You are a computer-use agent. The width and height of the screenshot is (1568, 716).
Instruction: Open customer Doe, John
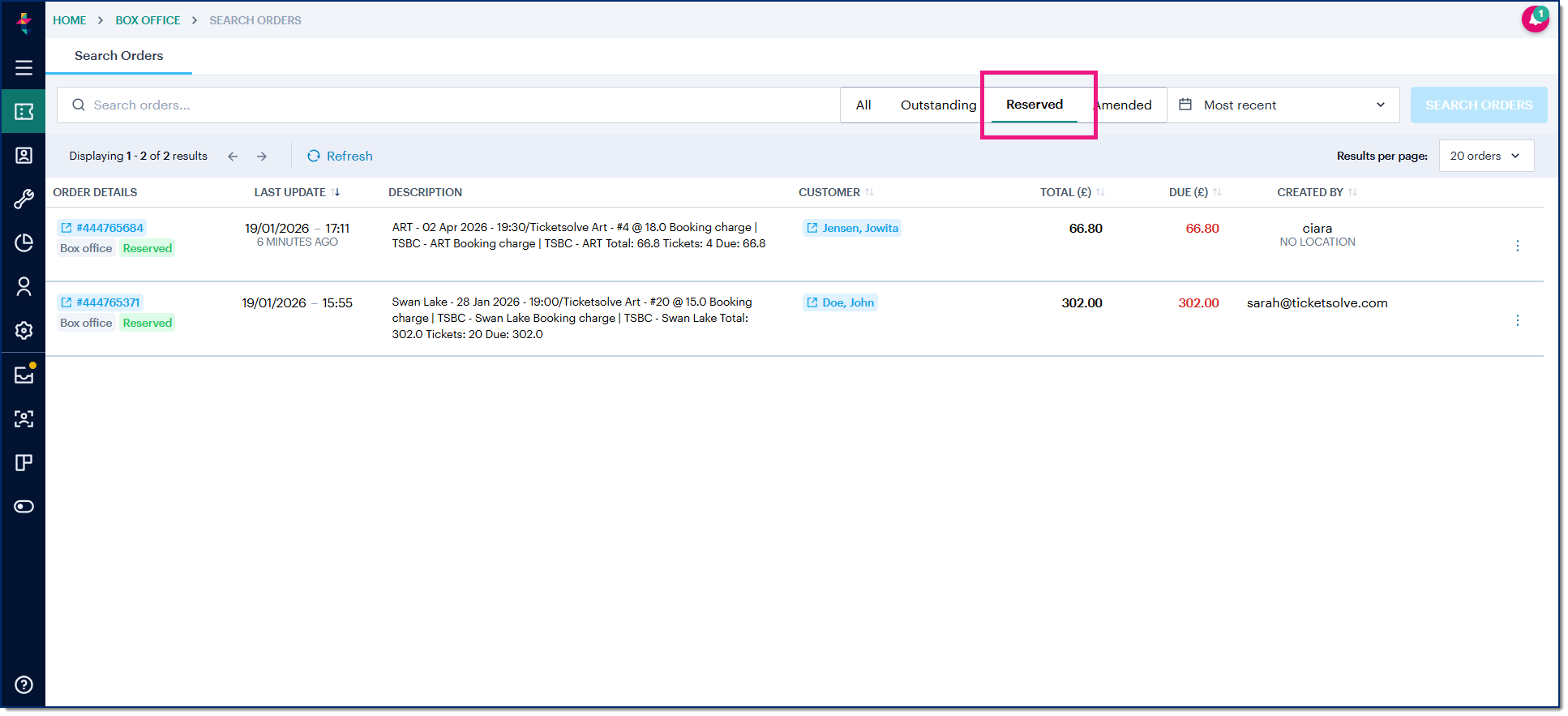[x=840, y=302]
